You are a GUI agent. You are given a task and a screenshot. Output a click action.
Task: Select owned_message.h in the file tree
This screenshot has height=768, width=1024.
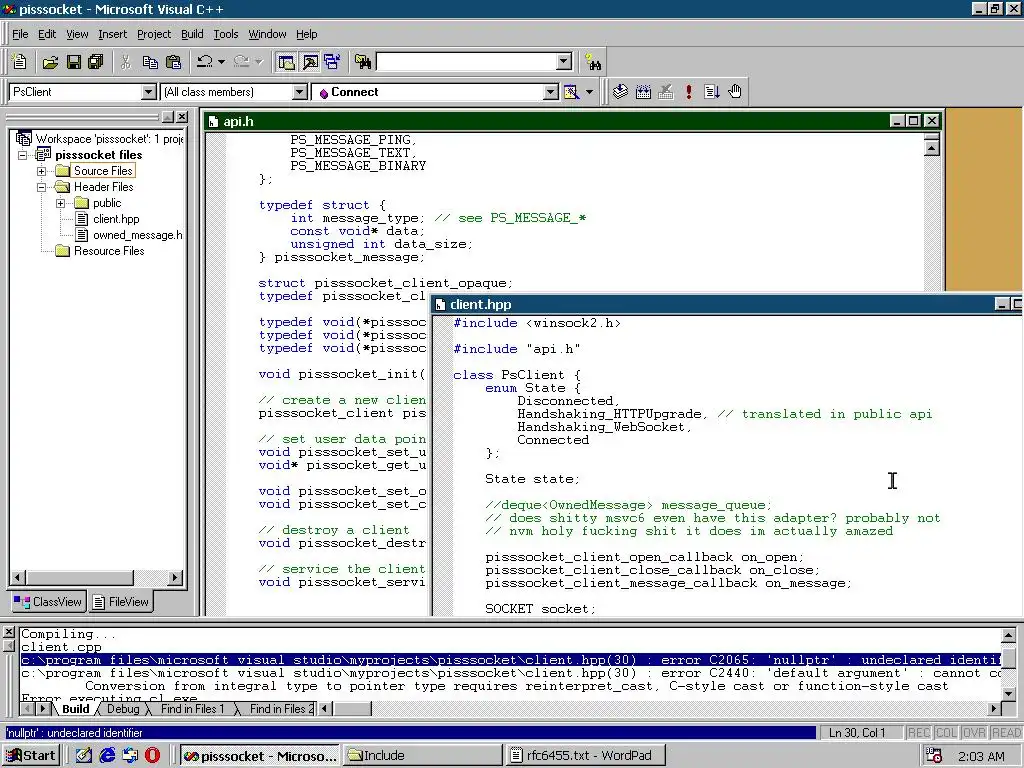click(137, 235)
